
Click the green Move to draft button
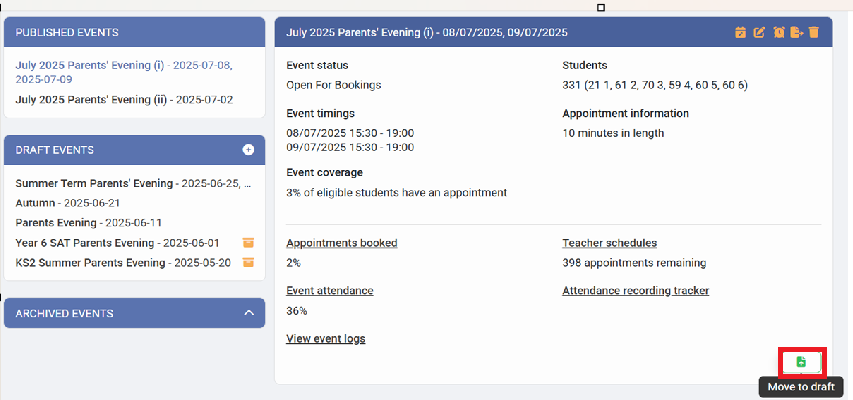tap(801, 362)
